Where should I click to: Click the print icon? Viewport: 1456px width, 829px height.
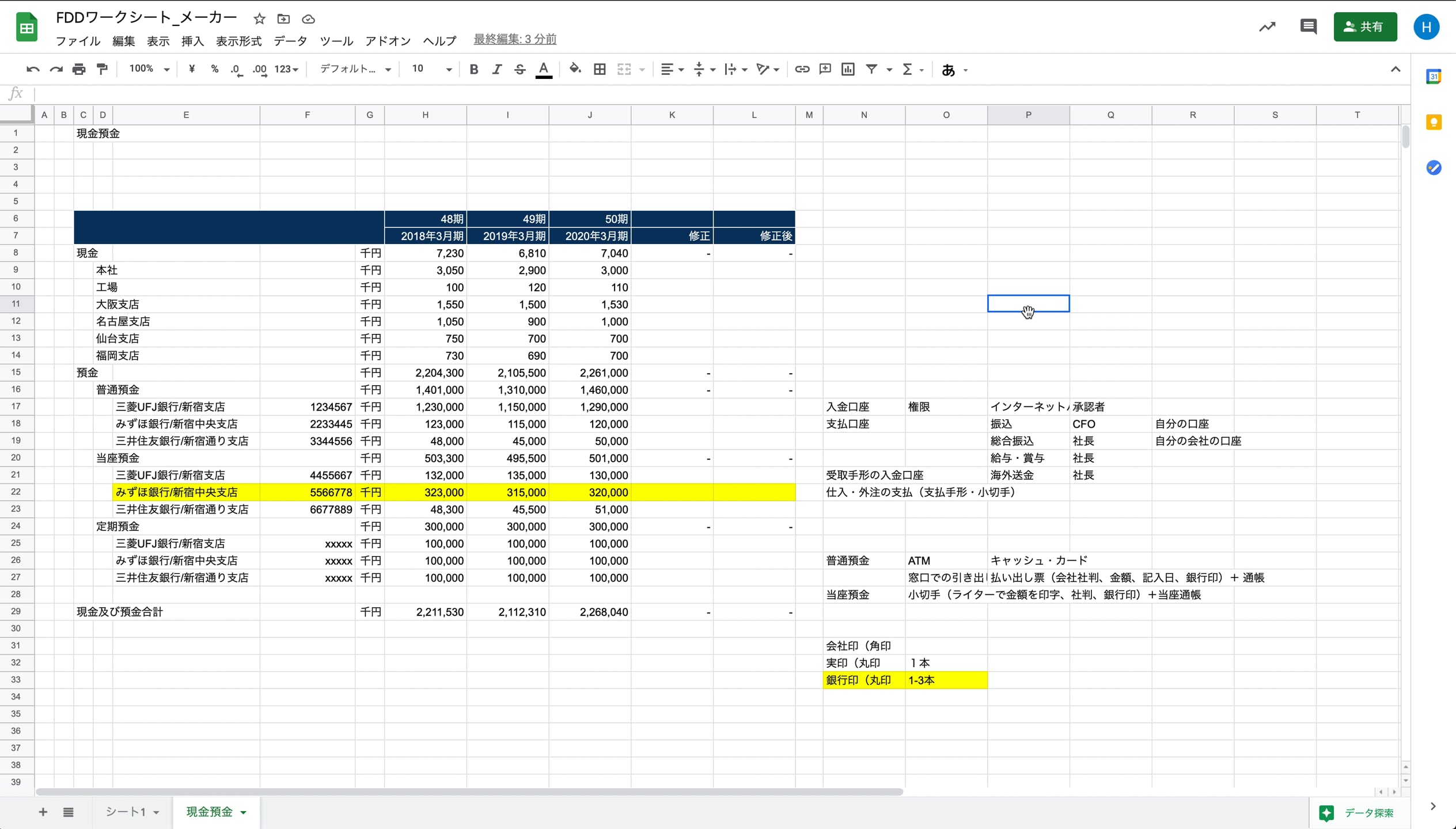(x=79, y=70)
